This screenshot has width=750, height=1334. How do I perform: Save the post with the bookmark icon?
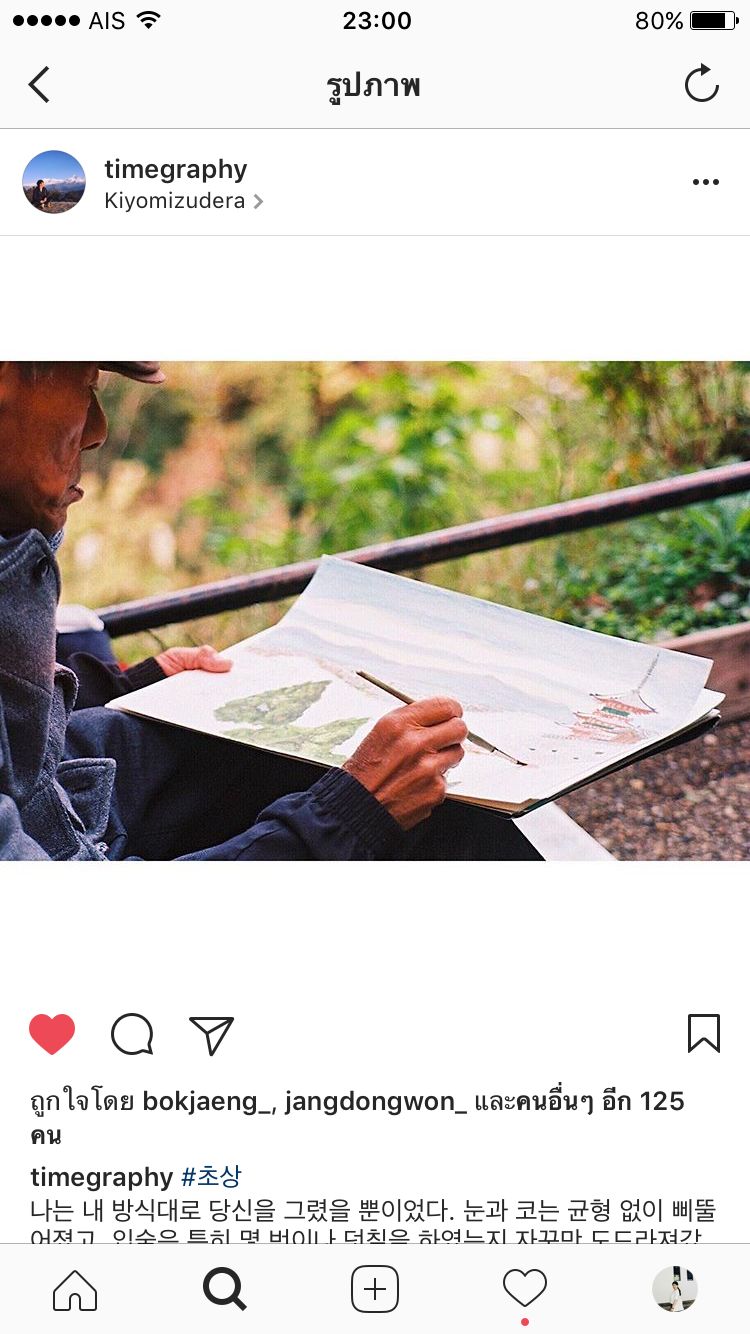[x=704, y=1034]
